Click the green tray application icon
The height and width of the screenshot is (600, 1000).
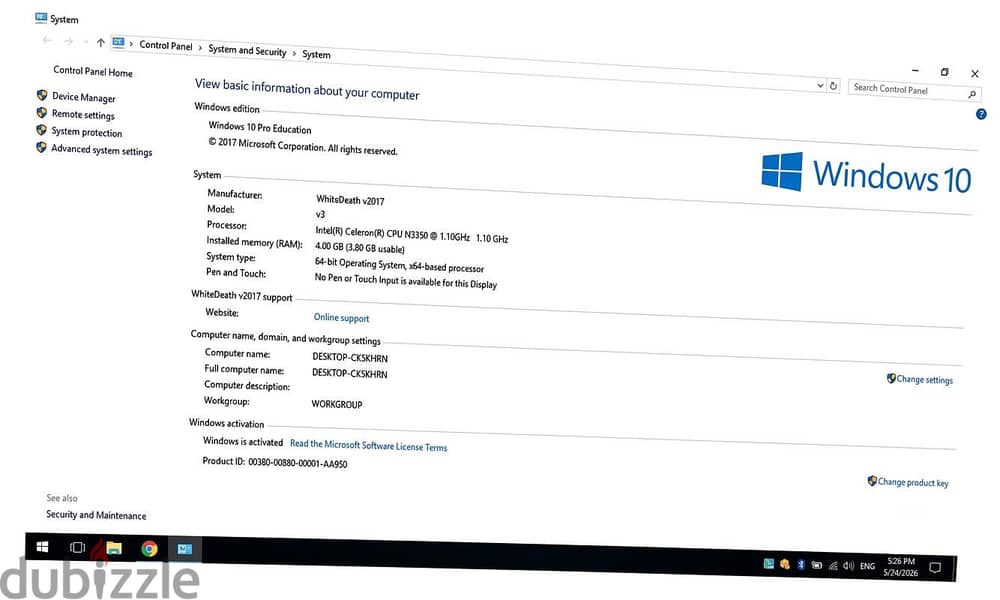(x=768, y=564)
